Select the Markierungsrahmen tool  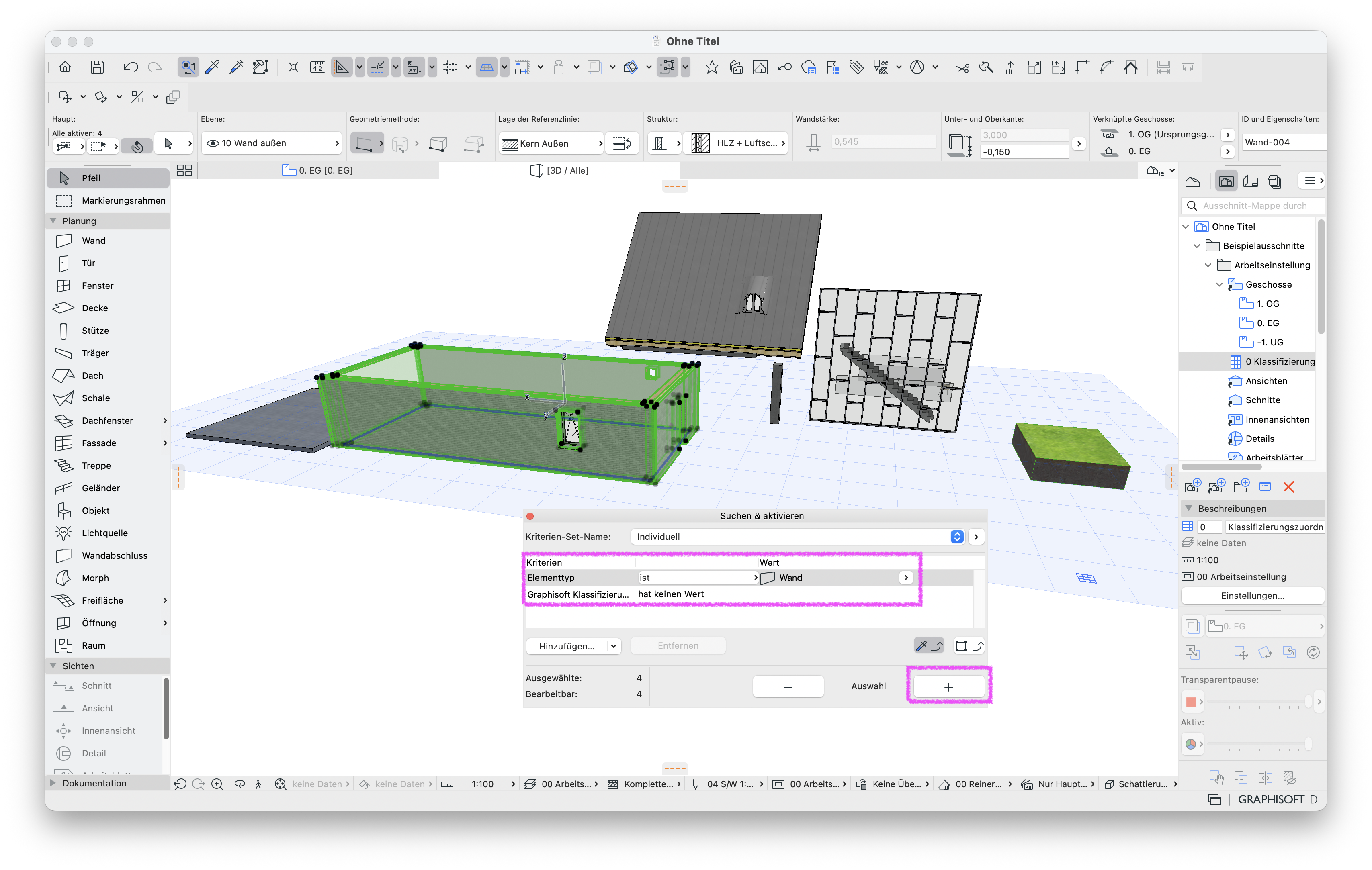[108, 200]
